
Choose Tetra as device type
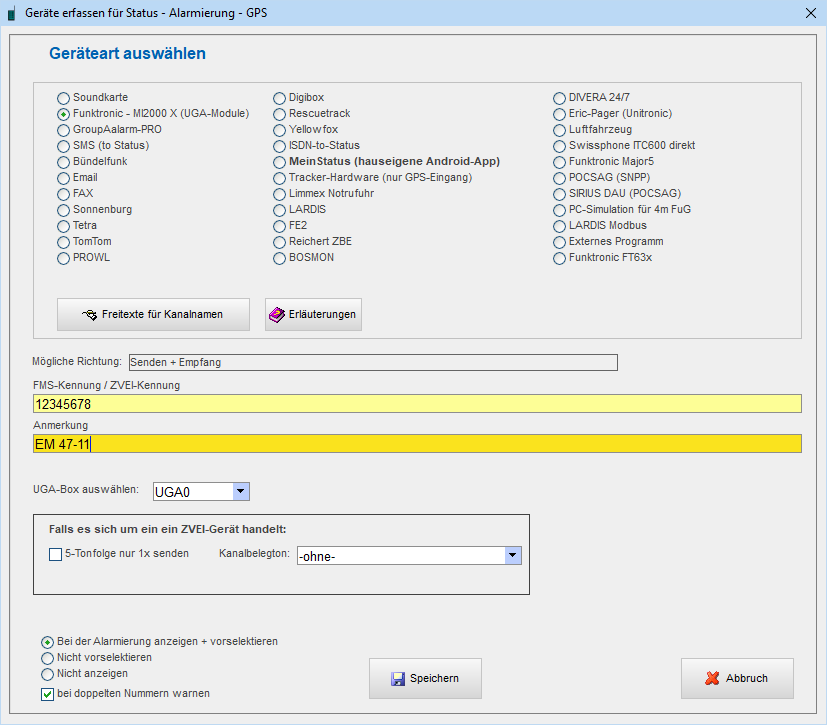tap(64, 226)
